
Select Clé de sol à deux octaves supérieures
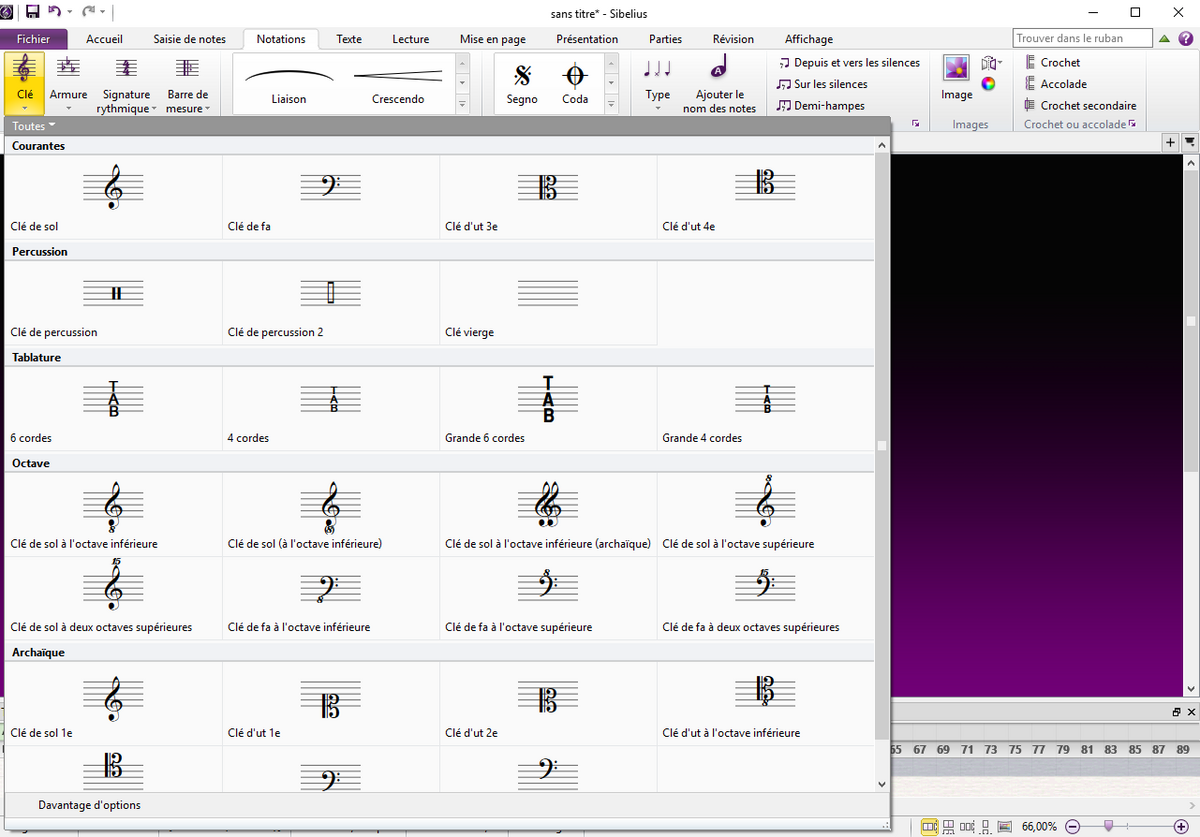pos(113,598)
